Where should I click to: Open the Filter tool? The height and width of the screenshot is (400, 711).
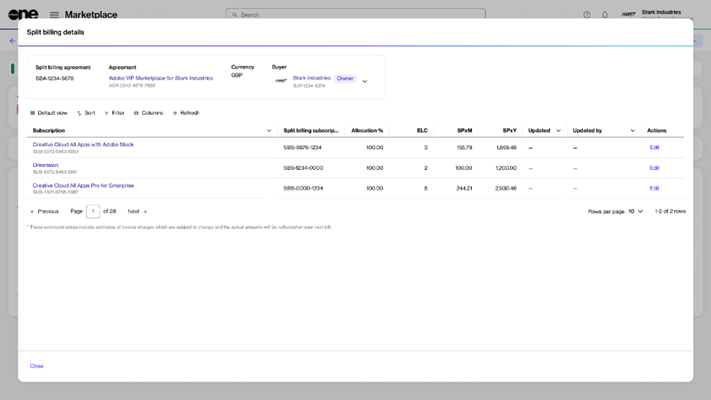pyautogui.click(x=115, y=113)
